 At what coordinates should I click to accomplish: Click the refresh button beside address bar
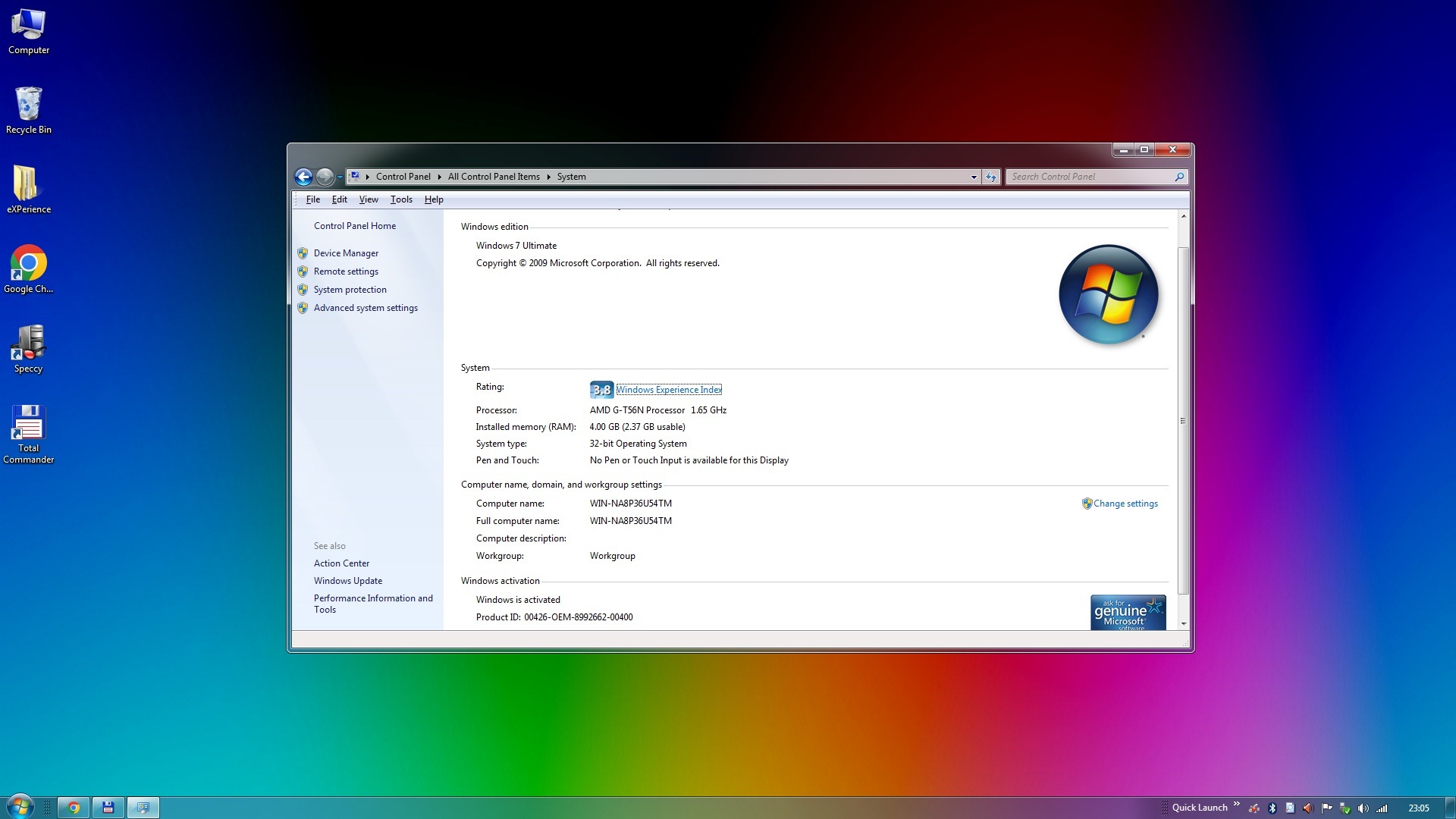point(991,177)
